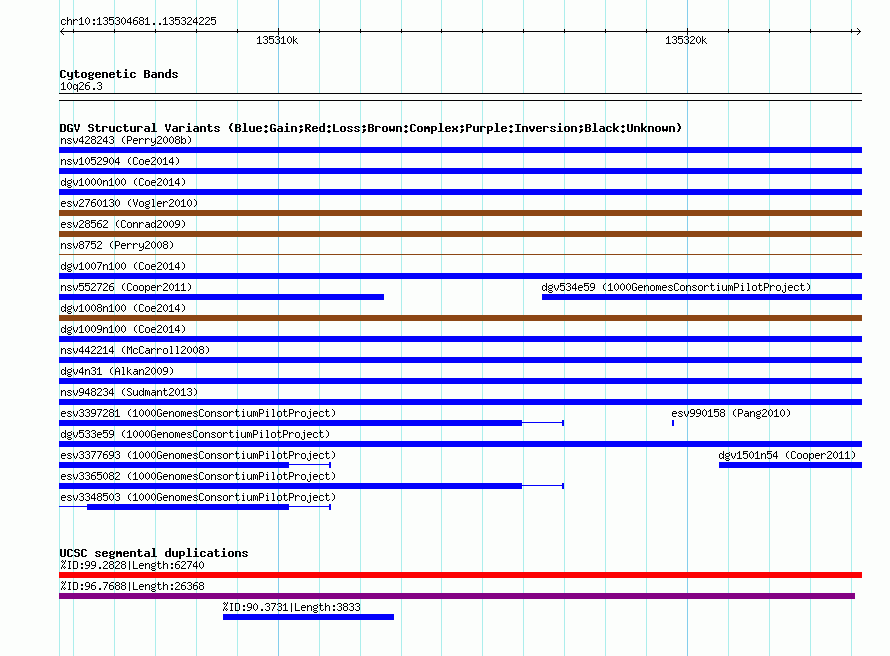Select variant dgv1000n100 (Coe2014) label

tap(123, 182)
